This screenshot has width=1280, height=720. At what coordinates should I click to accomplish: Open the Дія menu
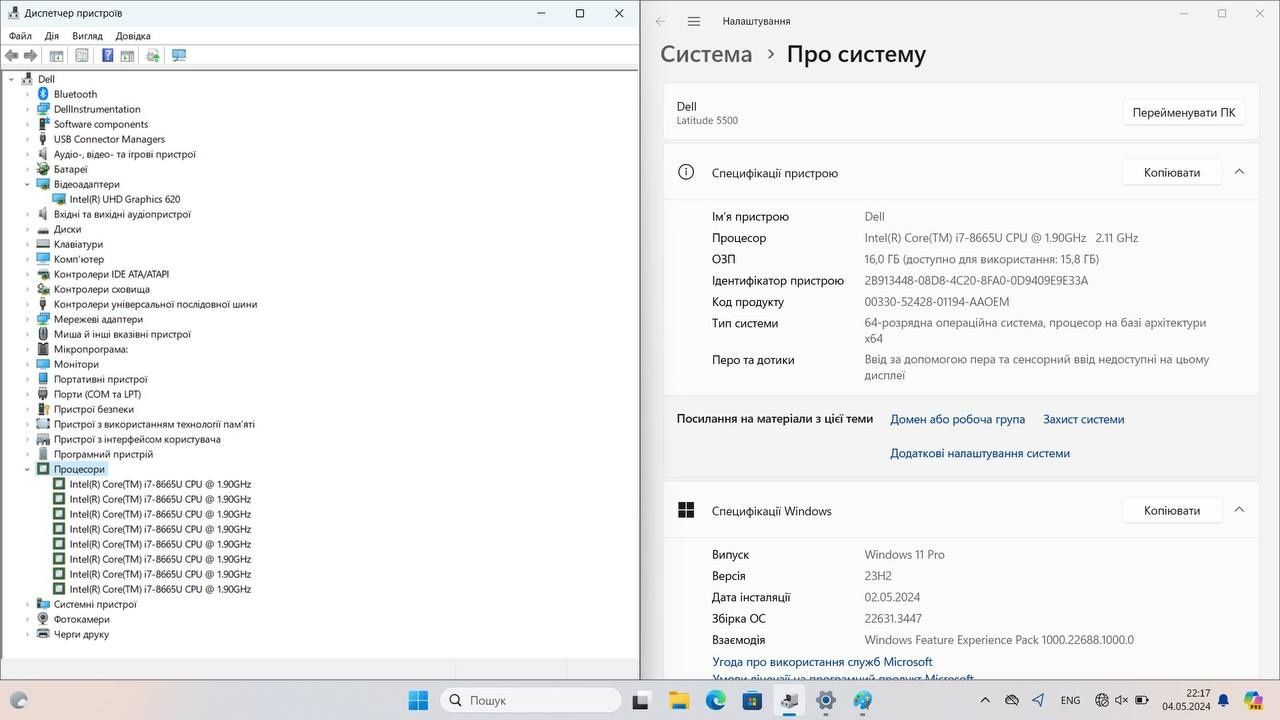[51, 36]
